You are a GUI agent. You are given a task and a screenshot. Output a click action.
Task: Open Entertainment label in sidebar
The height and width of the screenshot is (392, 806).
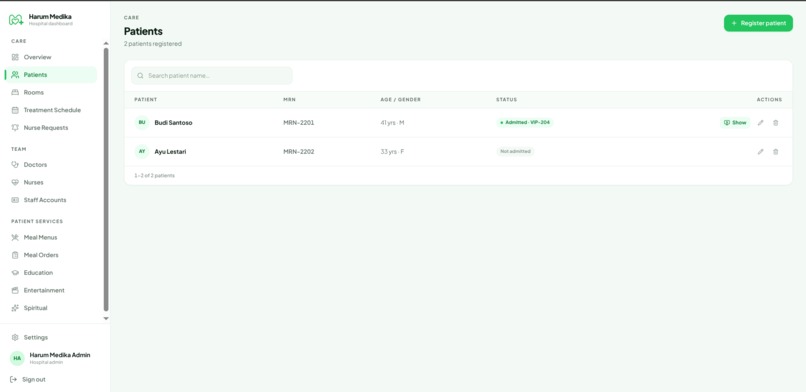pyautogui.click(x=44, y=290)
